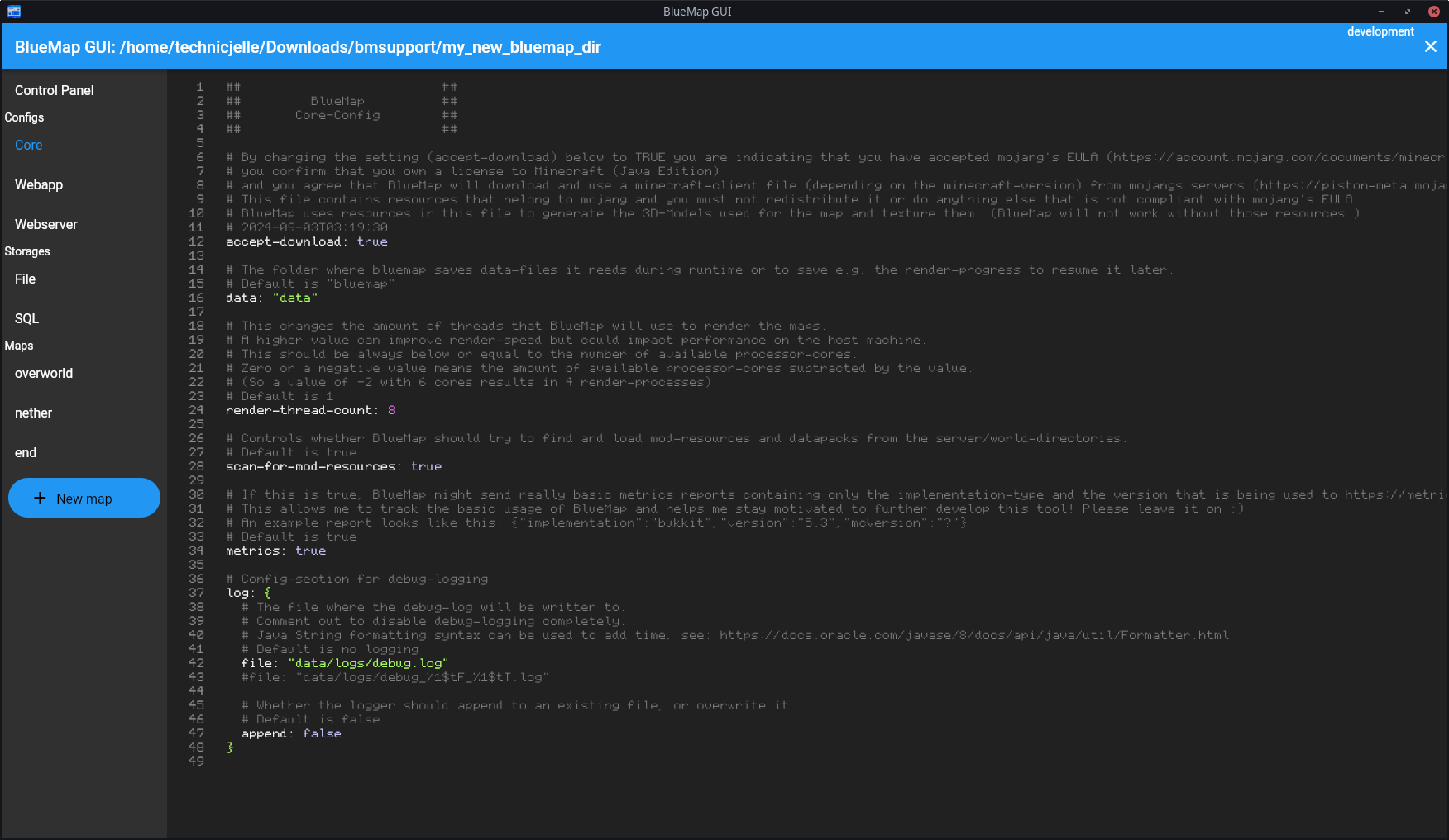This screenshot has width=1449, height=840.
Task: Click the log: { section opening line
Action: [248, 593]
